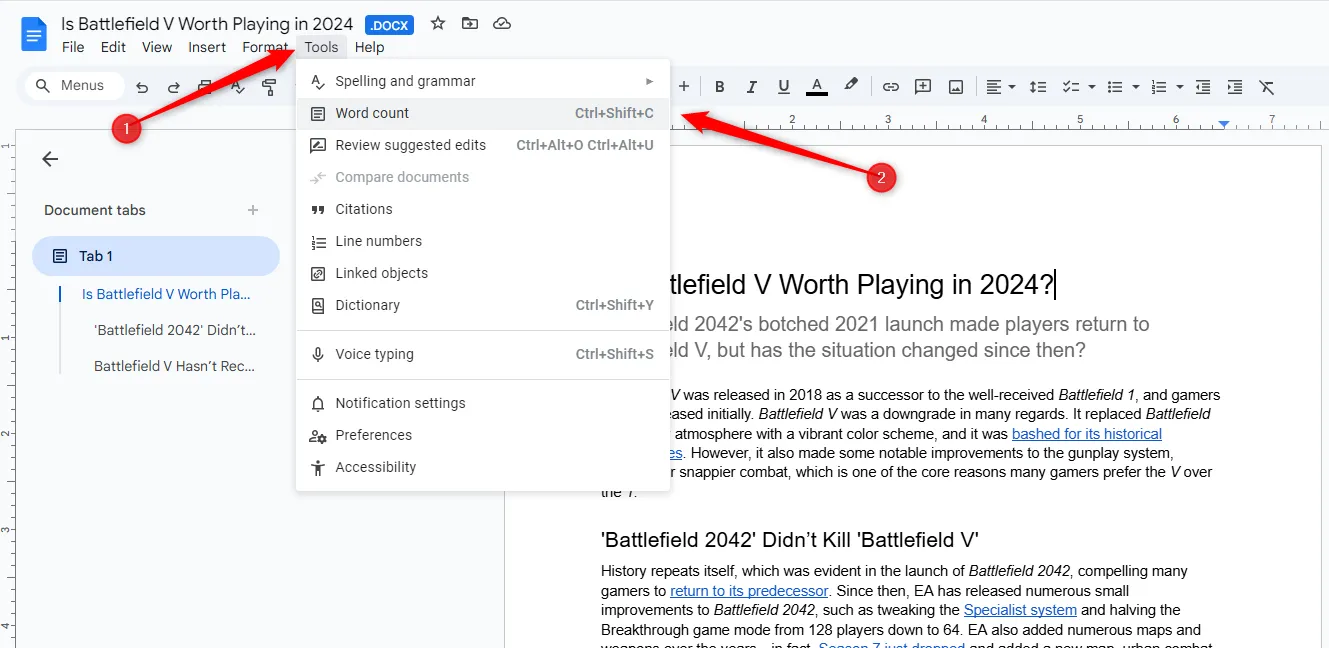
Task: Click the clear formatting icon
Action: (x=1267, y=87)
